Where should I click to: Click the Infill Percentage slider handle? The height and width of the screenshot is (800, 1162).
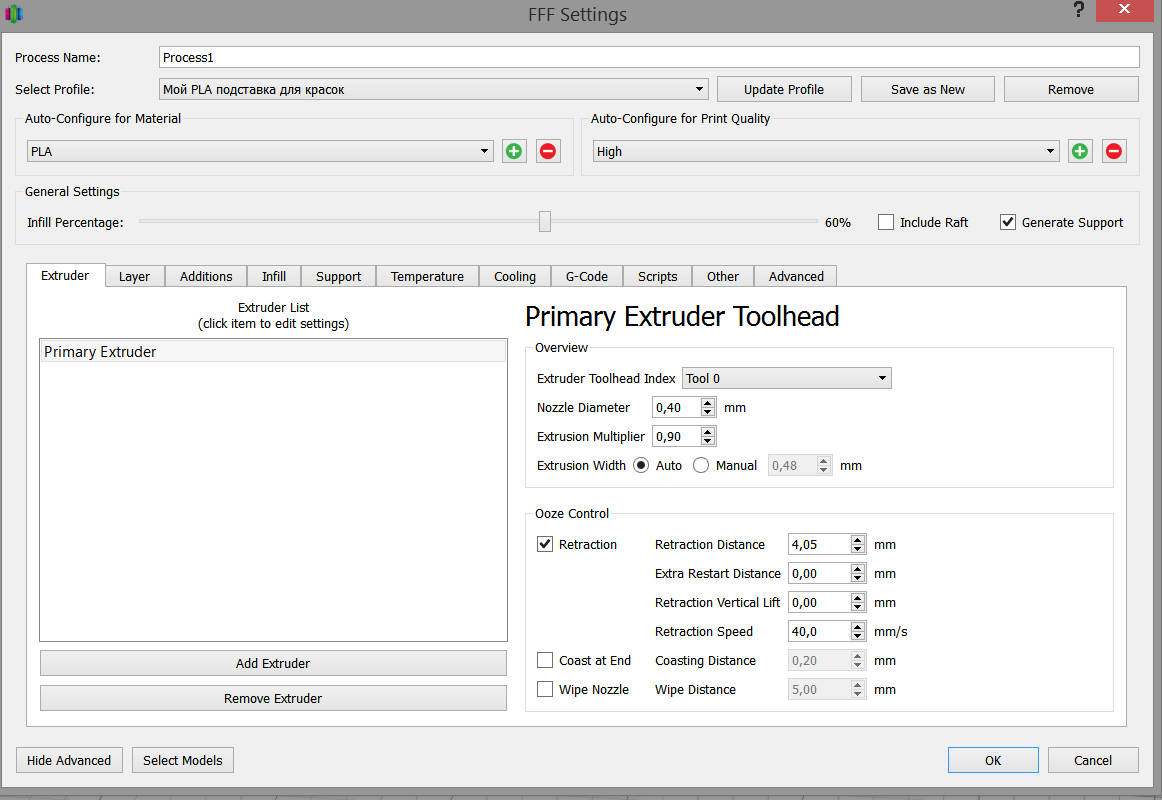pos(545,222)
